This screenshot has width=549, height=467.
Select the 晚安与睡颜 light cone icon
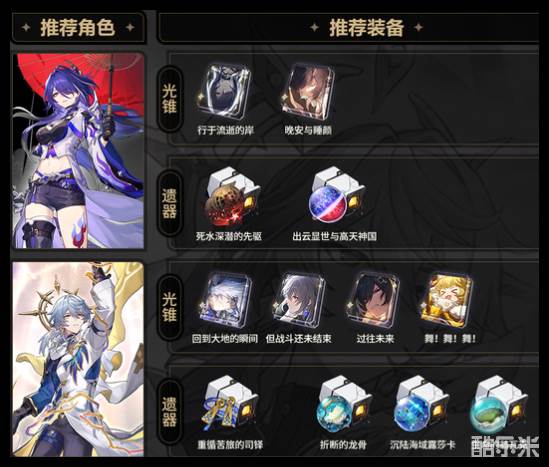[x=308, y=92]
